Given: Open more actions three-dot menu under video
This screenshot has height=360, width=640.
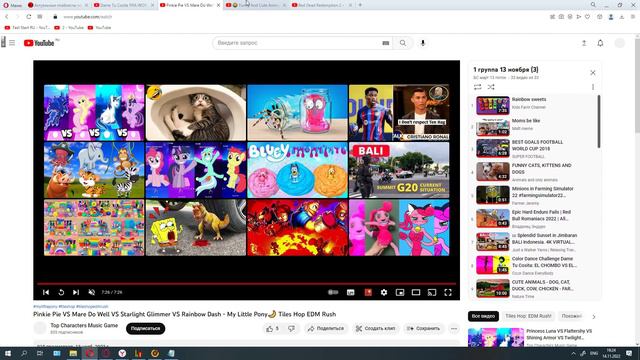Looking at the screenshot, I should click(x=454, y=329).
